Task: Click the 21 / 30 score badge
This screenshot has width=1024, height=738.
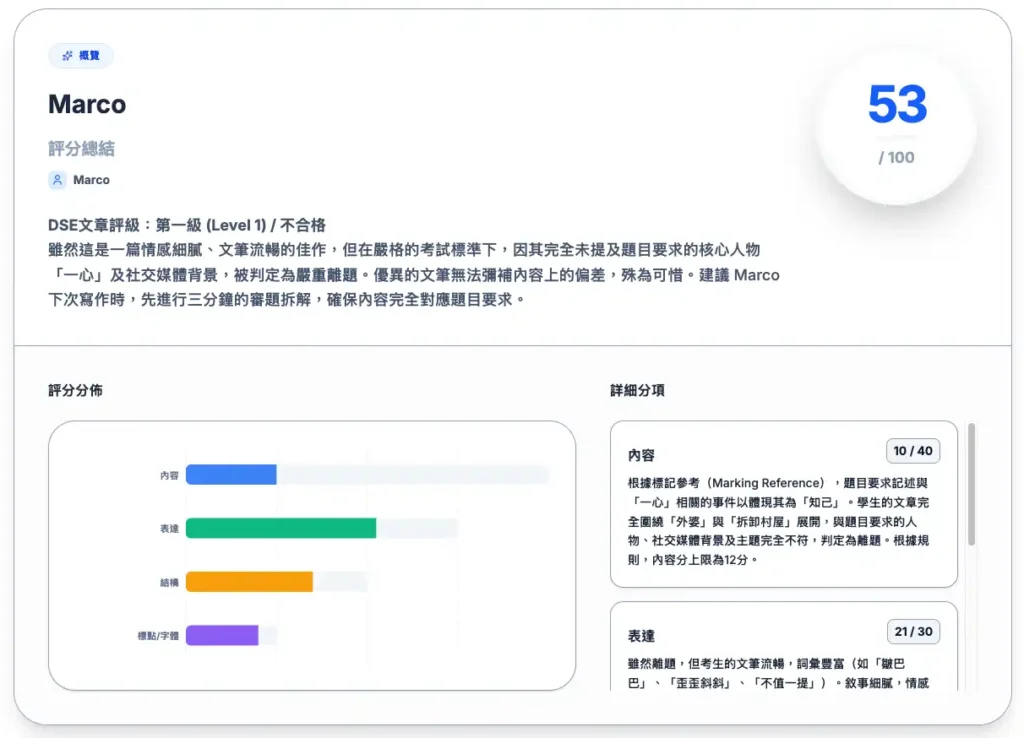Action: pos(912,632)
